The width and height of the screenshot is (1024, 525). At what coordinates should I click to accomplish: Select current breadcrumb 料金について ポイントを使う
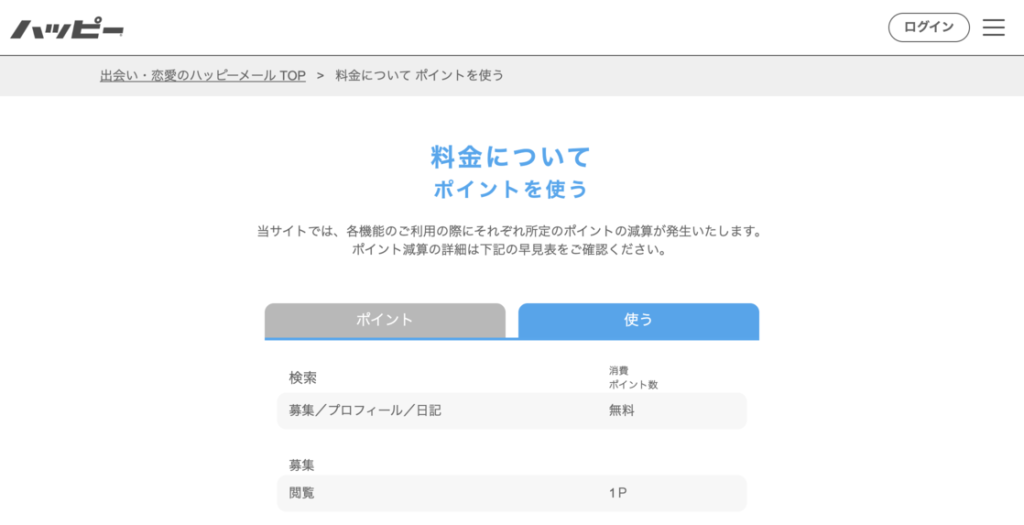coord(419,76)
